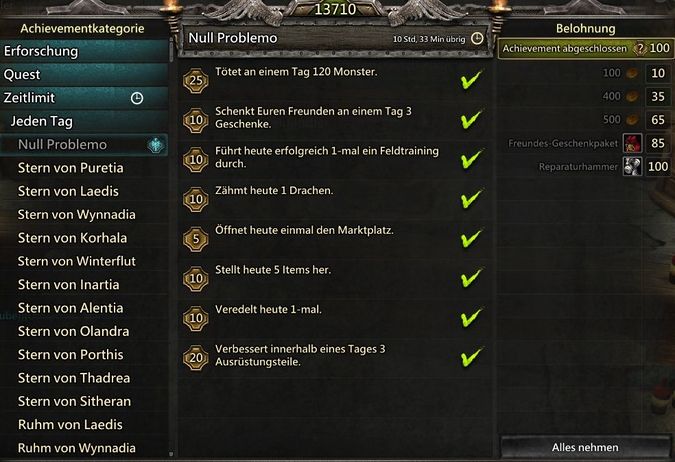Screen dimensions: 675x462
Task: Click the 5-point badge for Marktplatz task
Action: pos(196,239)
